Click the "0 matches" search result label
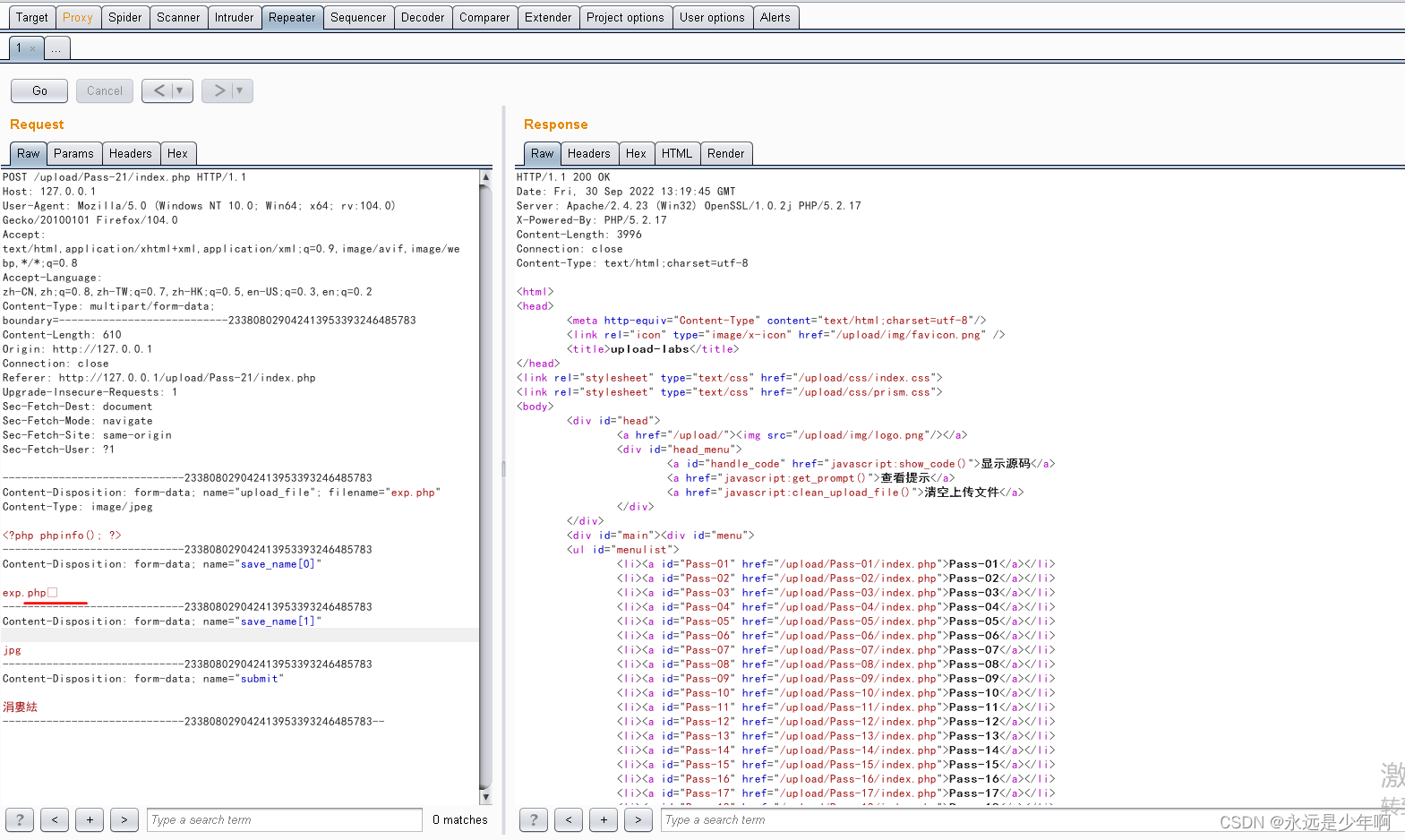 [459, 819]
